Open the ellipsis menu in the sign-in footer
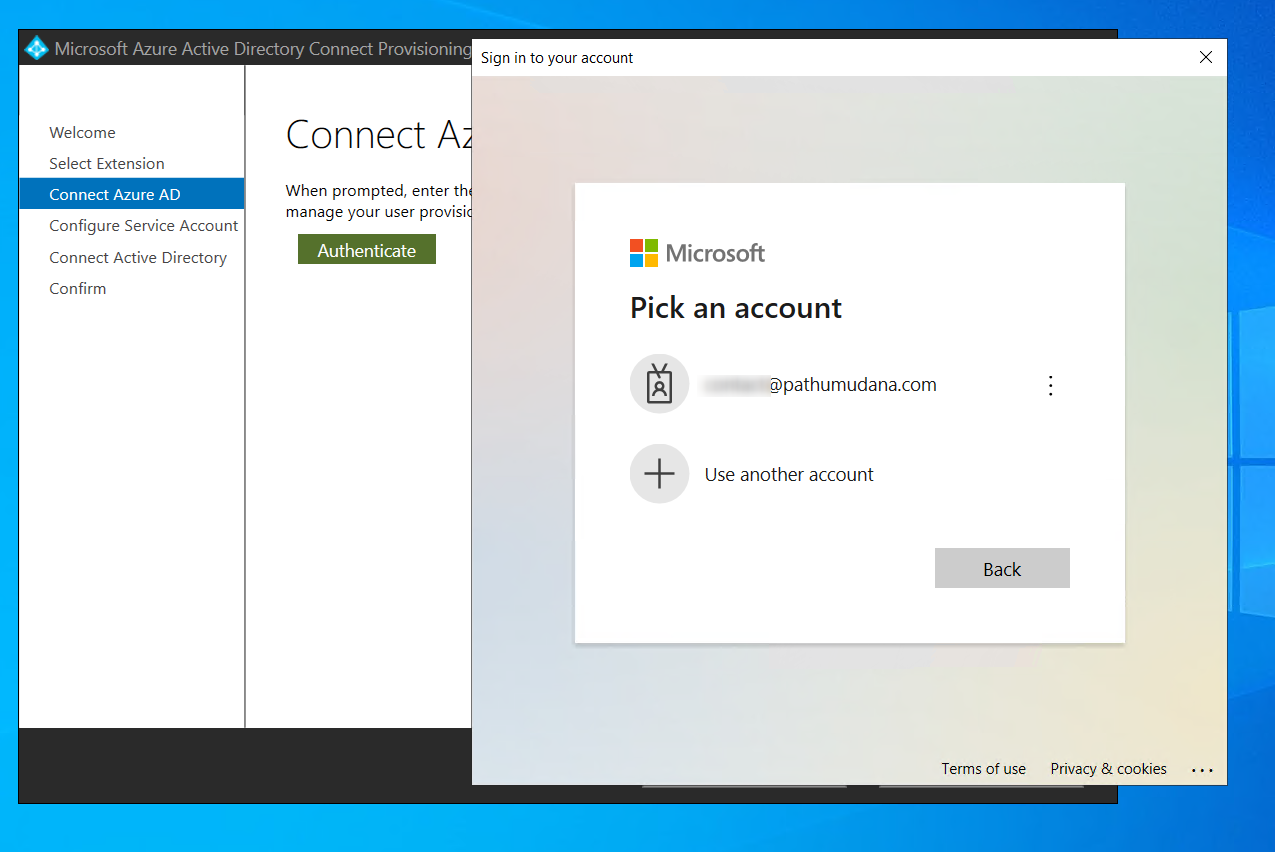Screen dimensions: 1275x852 click(1203, 770)
